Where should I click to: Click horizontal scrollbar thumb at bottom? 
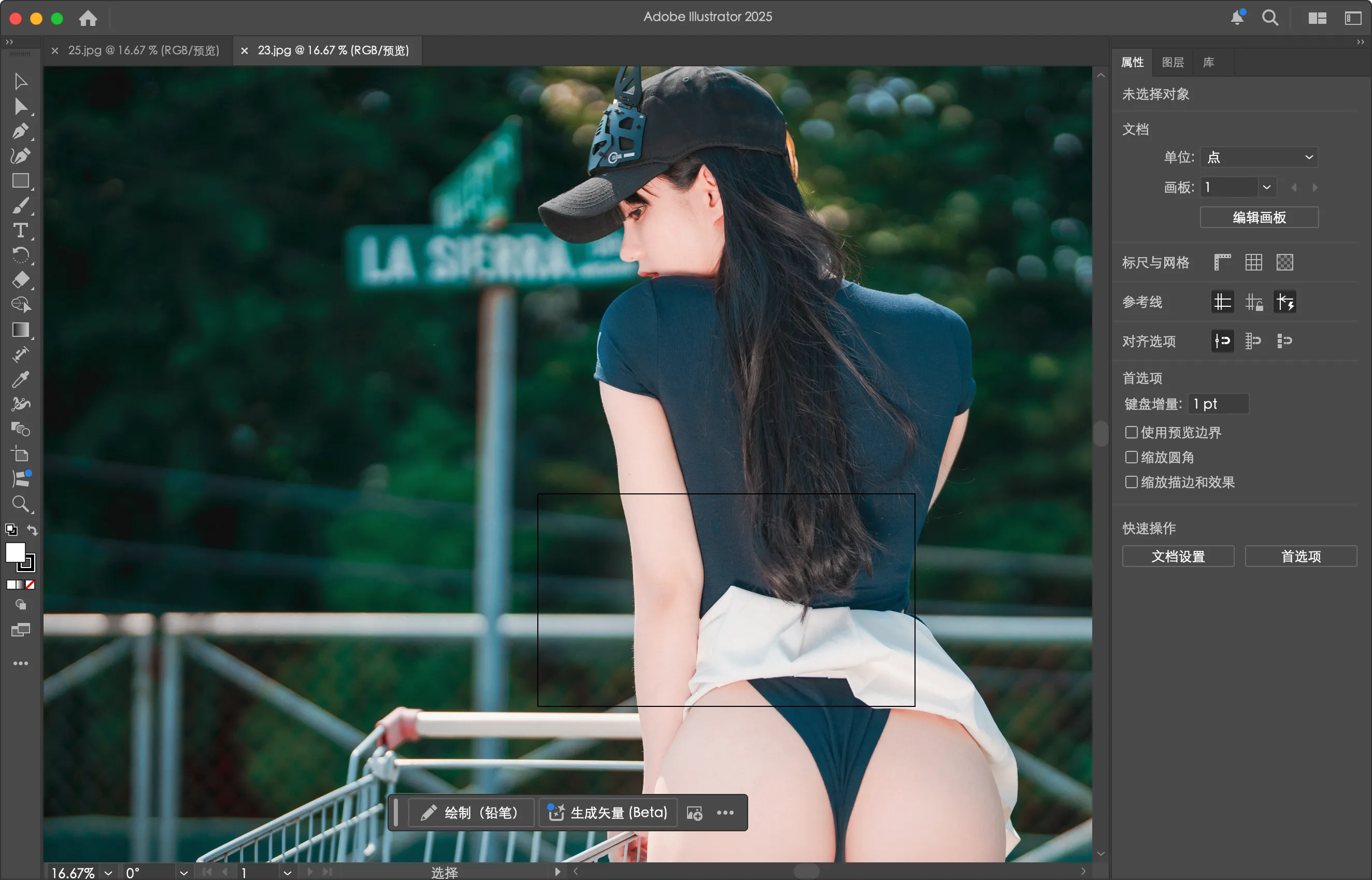807,871
